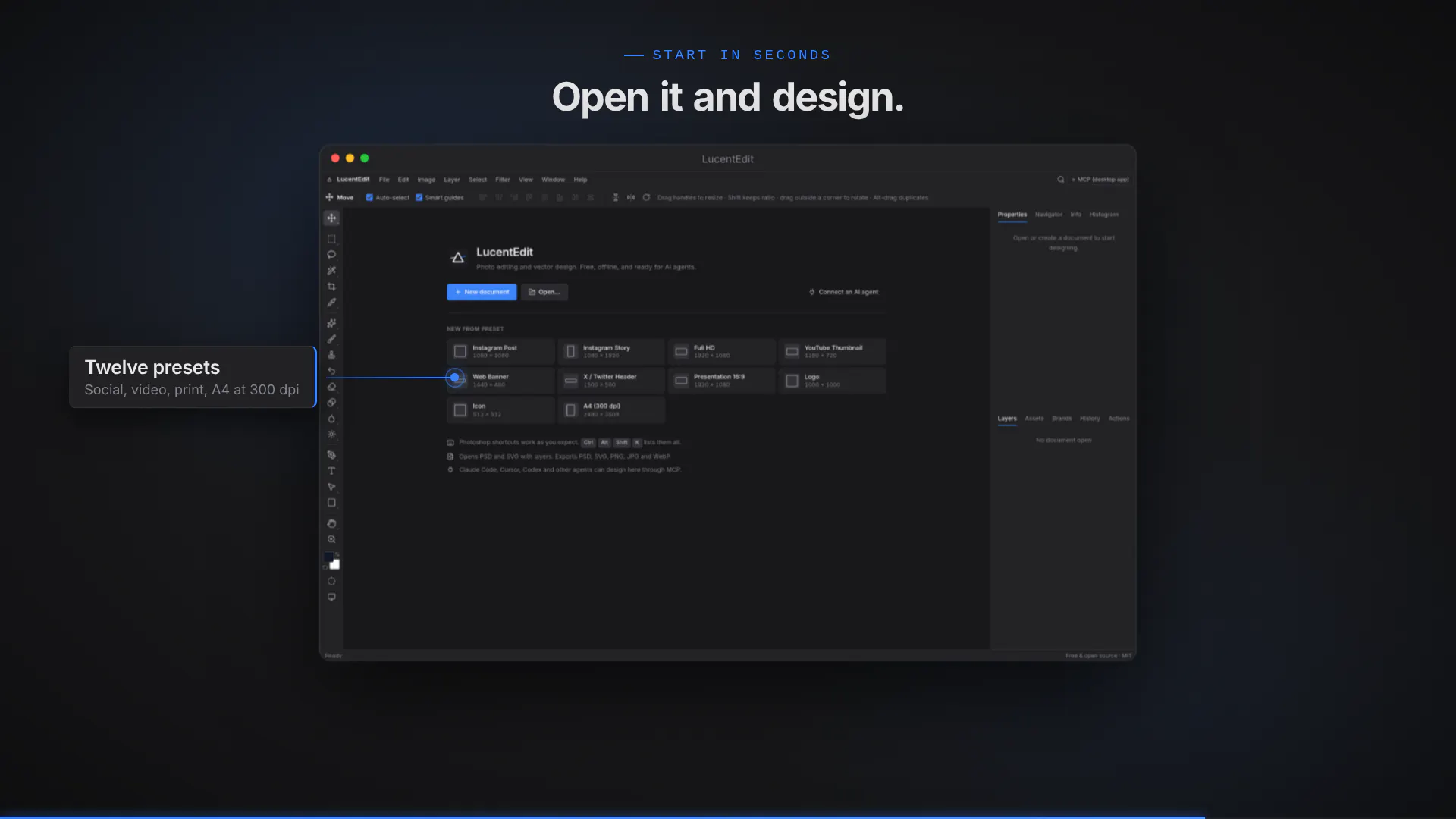Switch to the History tab
Viewport: 1456px width, 819px height.
(x=1090, y=419)
